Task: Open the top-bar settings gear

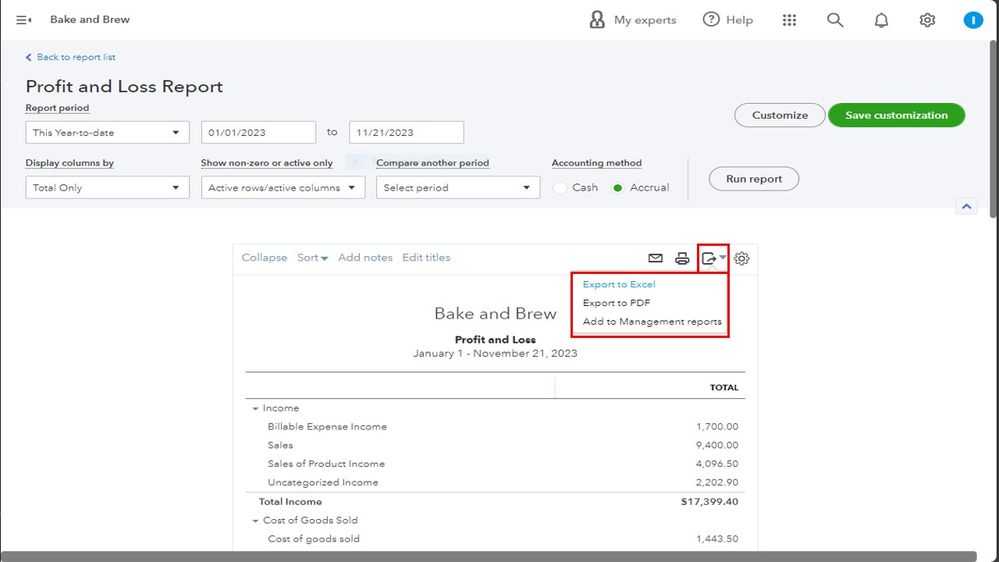Action: tap(927, 20)
